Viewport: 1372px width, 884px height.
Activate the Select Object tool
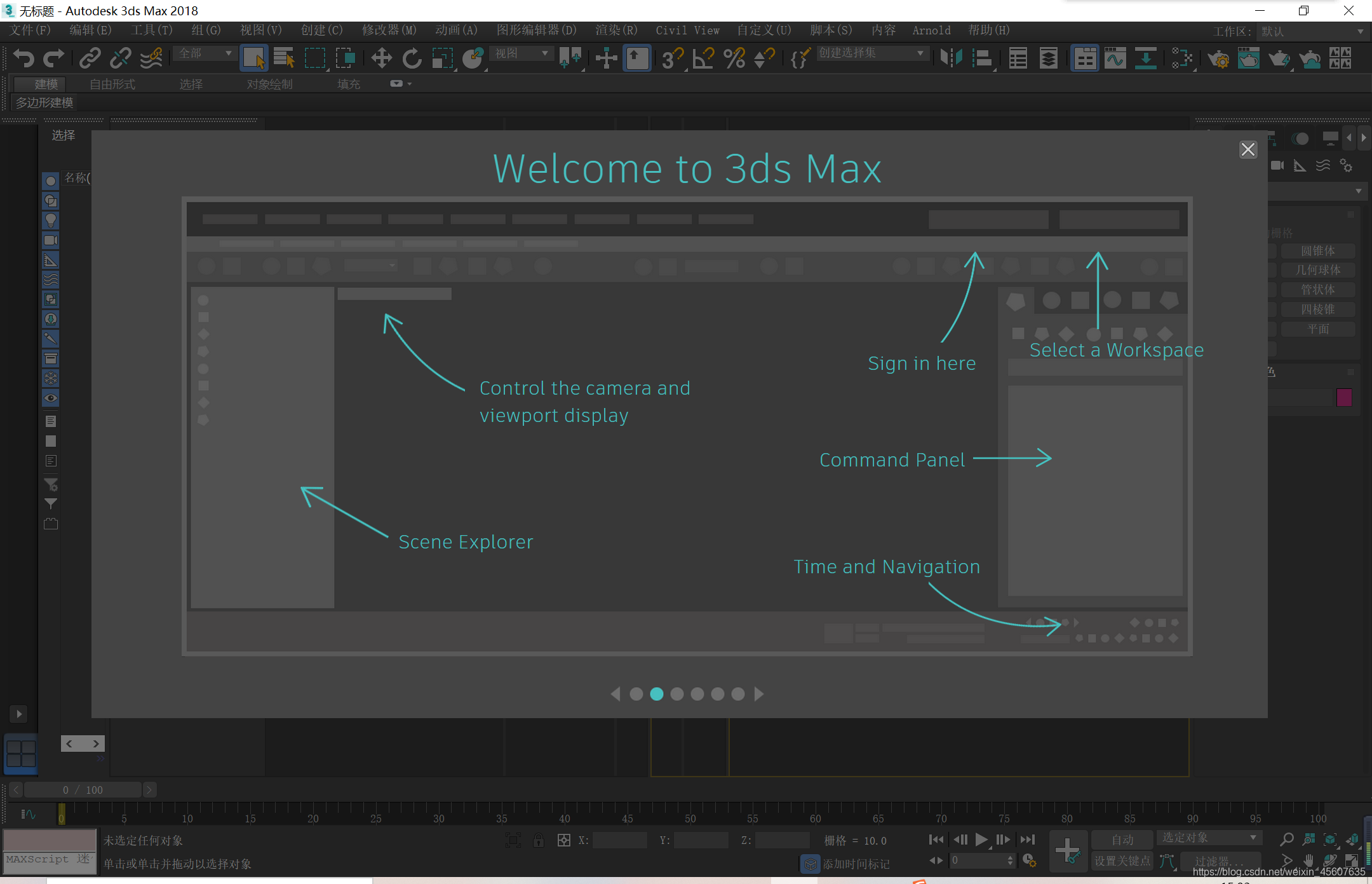(254, 58)
